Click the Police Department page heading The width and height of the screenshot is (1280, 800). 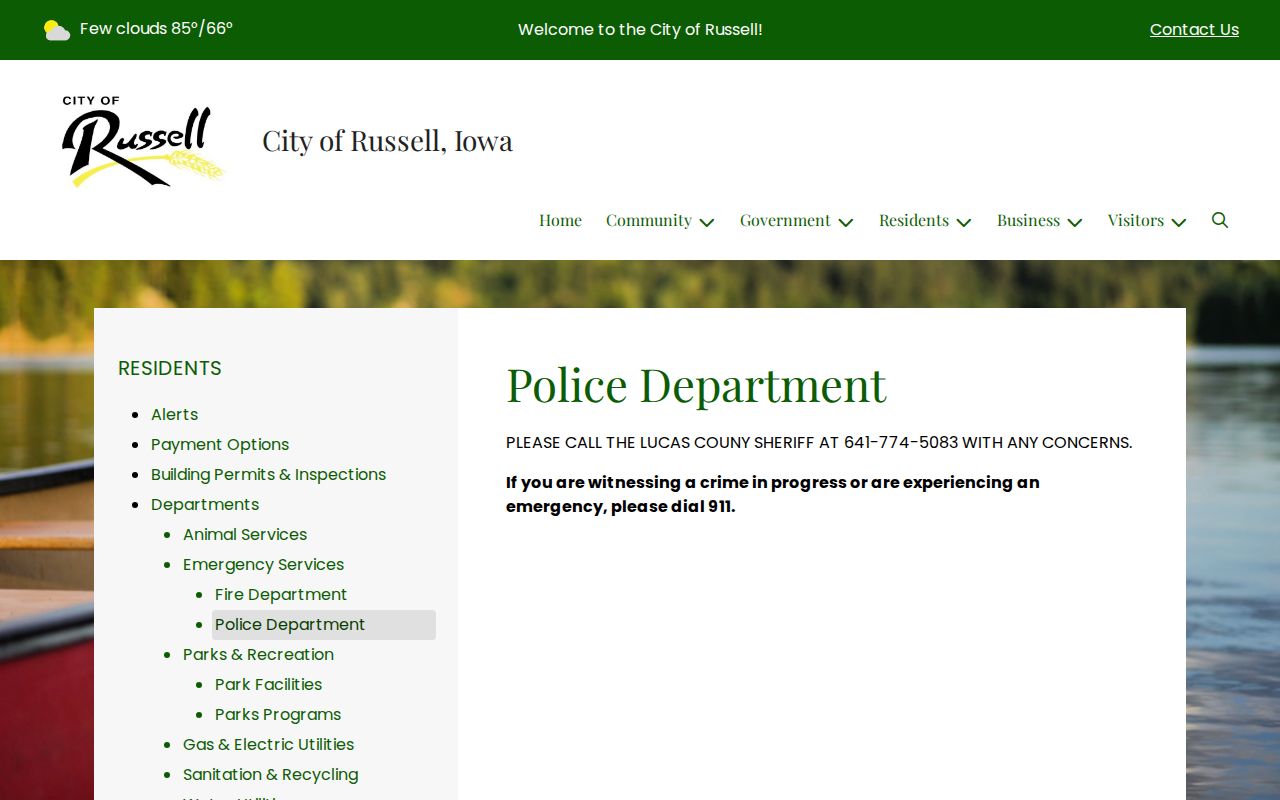tap(696, 384)
